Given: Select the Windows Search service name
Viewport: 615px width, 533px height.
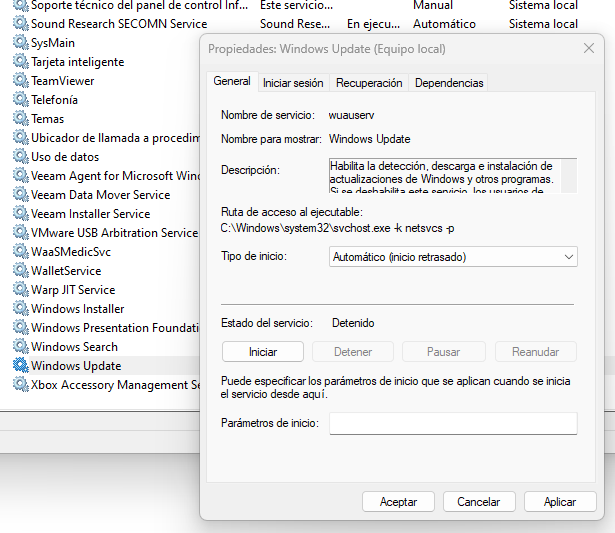Looking at the screenshot, I should tap(75, 347).
